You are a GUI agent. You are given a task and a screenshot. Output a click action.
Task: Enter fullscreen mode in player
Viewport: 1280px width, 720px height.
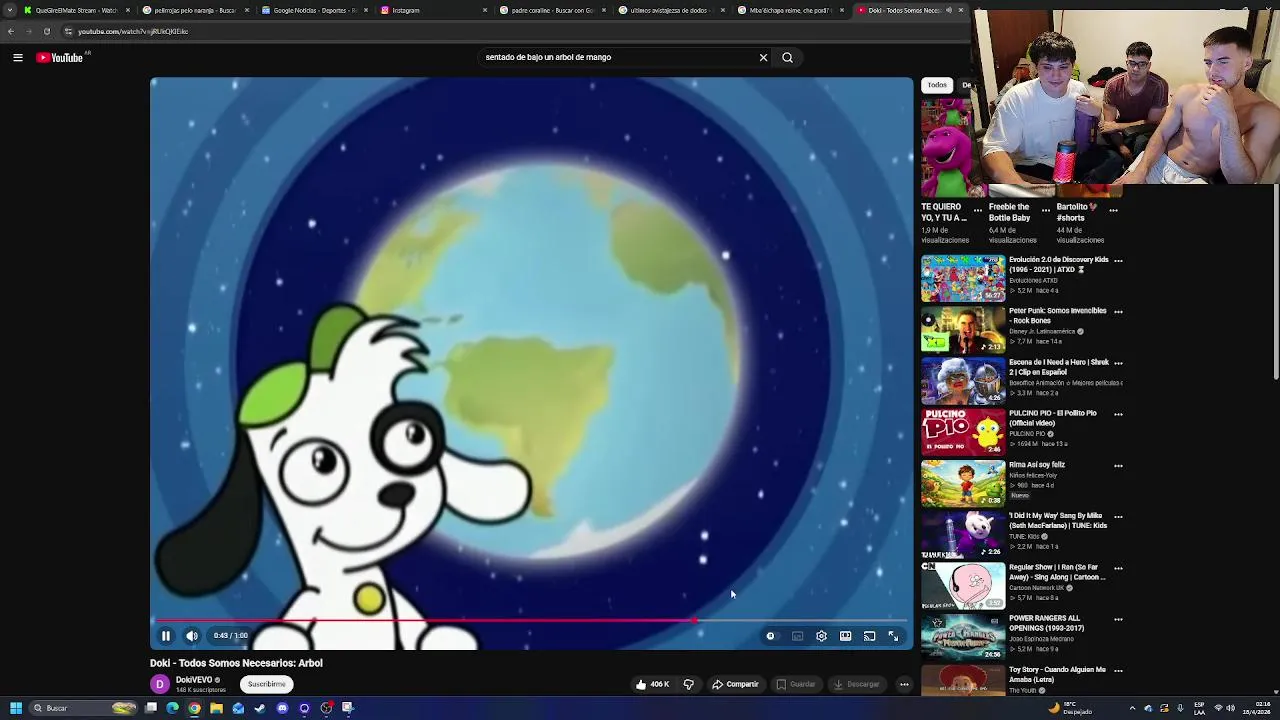tap(893, 636)
